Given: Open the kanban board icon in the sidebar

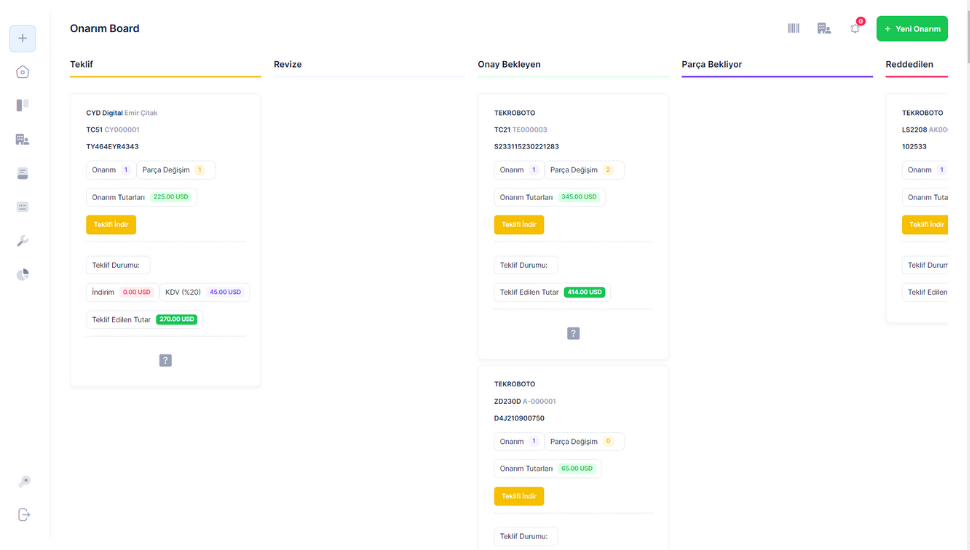Looking at the screenshot, I should pyautogui.click(x=22, y=105).
